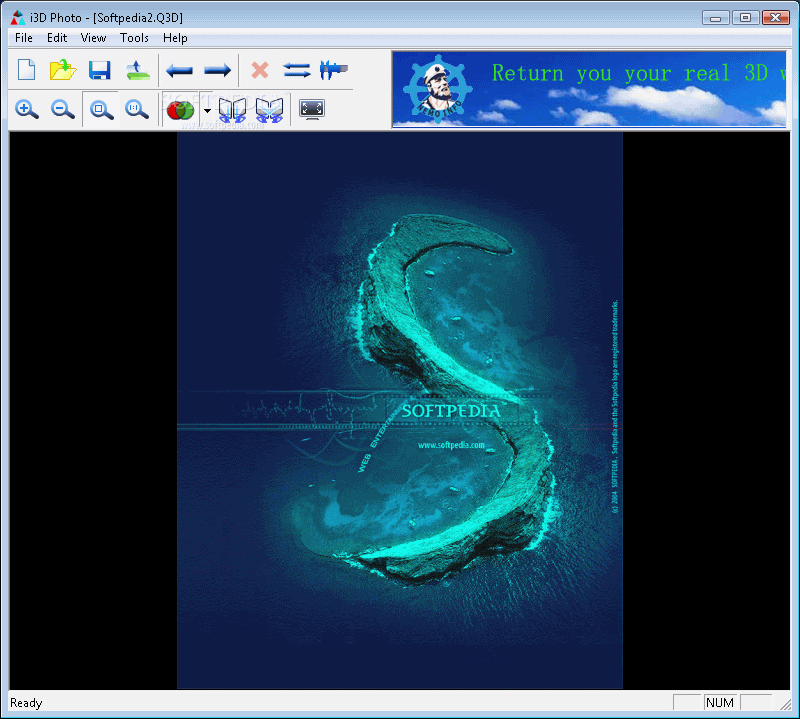Zoom out with the minus magnifier

point(63,109)
